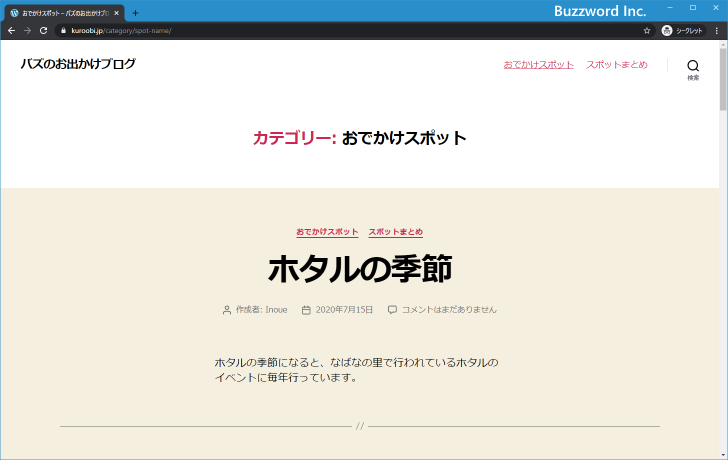Image resolution: width=728 pixels, height=460 pixels.
Task: Open a new tab with plus button
Action: tap(136, 13)
